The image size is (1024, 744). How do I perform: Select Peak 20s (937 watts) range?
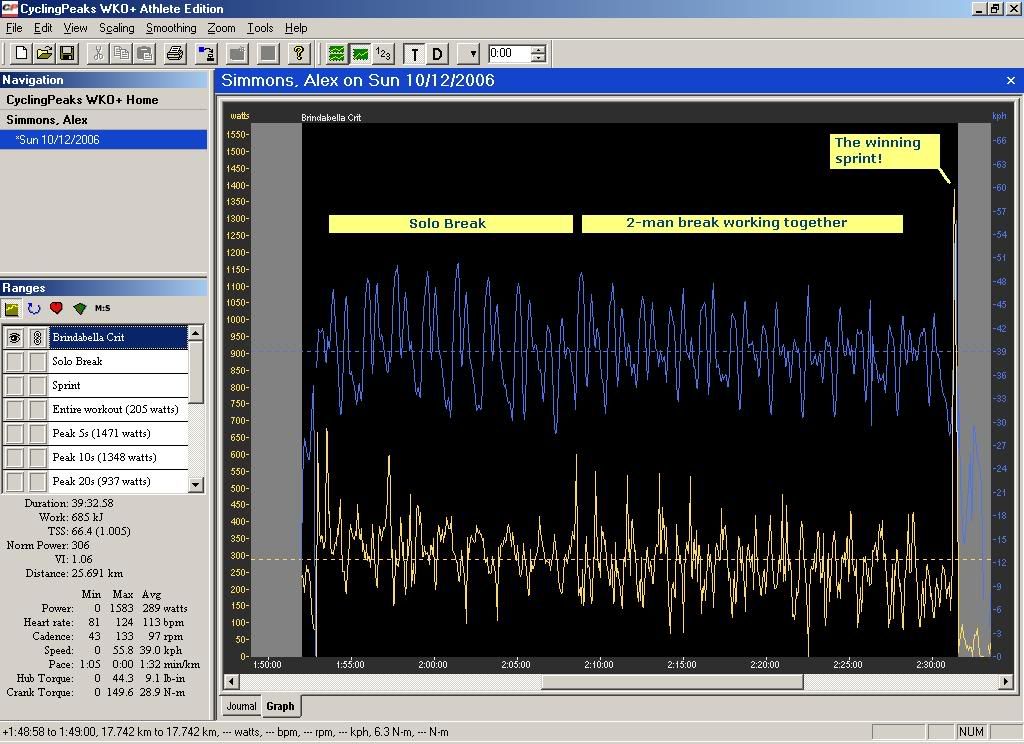tap(118, 481)
